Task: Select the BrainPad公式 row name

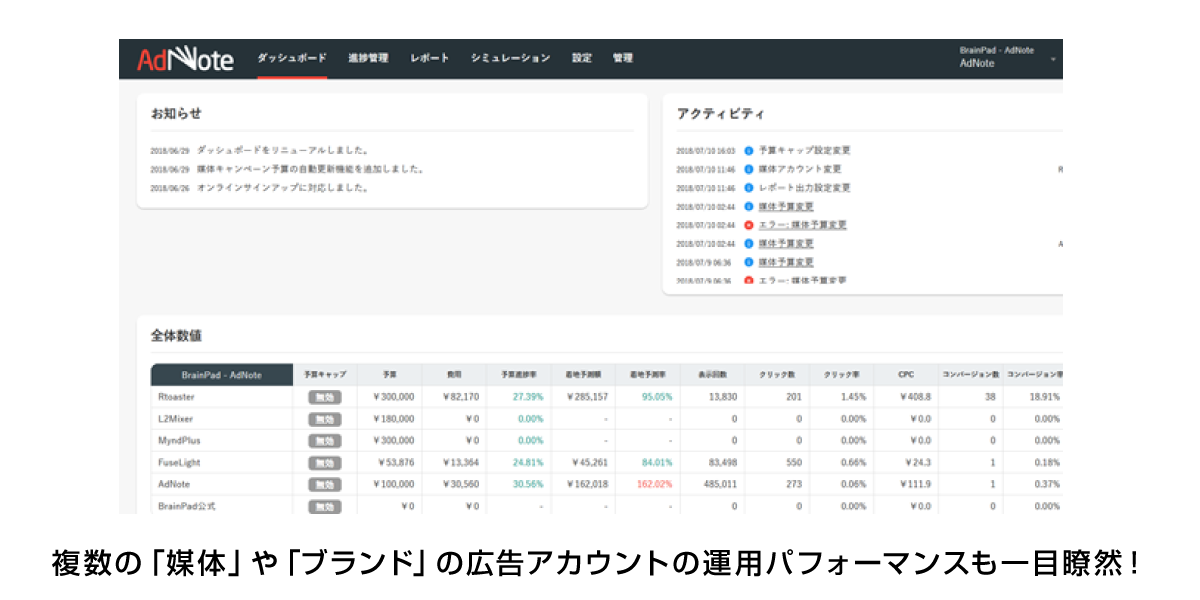Action: pos(186,506)
